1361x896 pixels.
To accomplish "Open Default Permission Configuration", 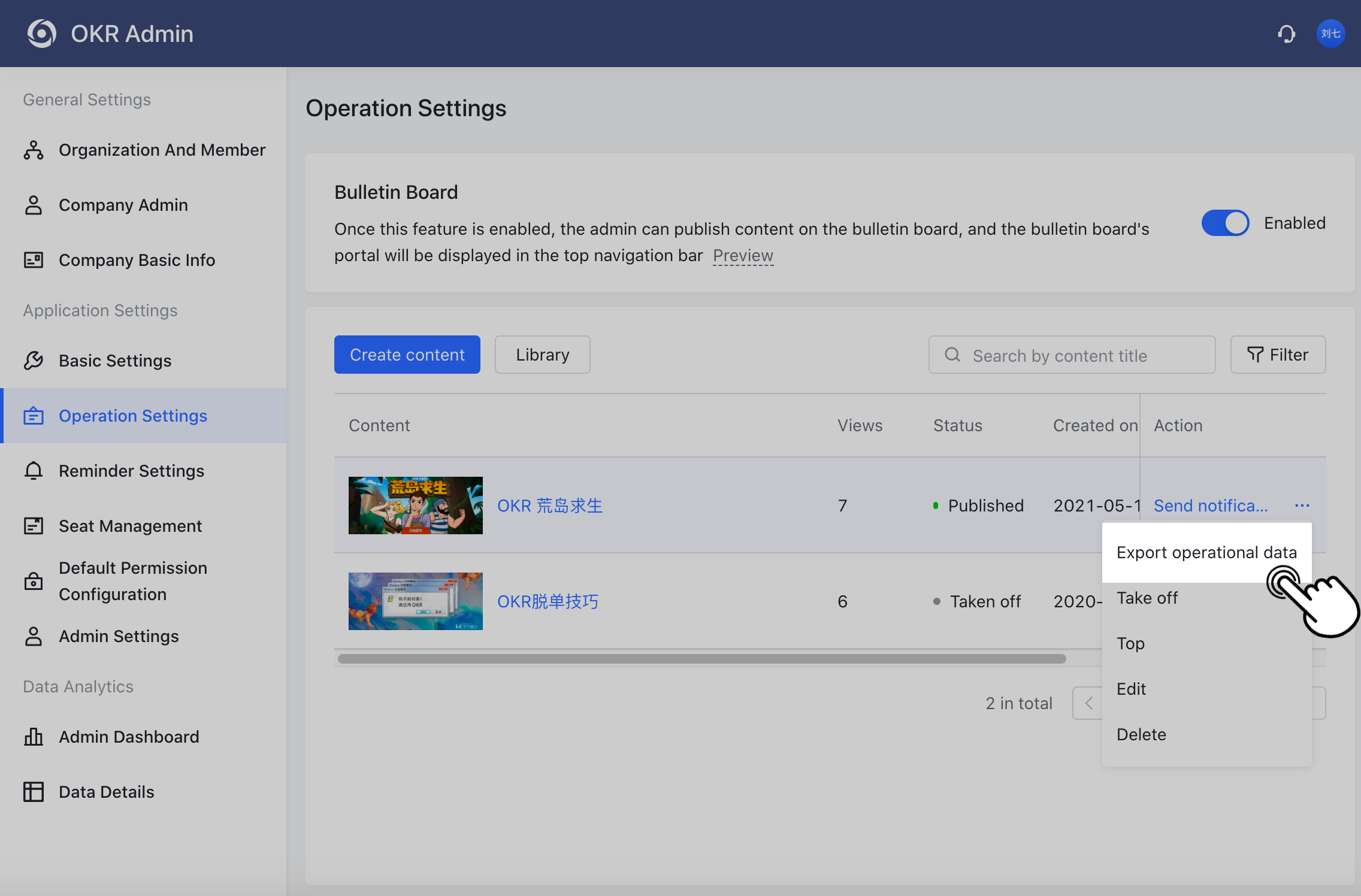I will [133, 581].
